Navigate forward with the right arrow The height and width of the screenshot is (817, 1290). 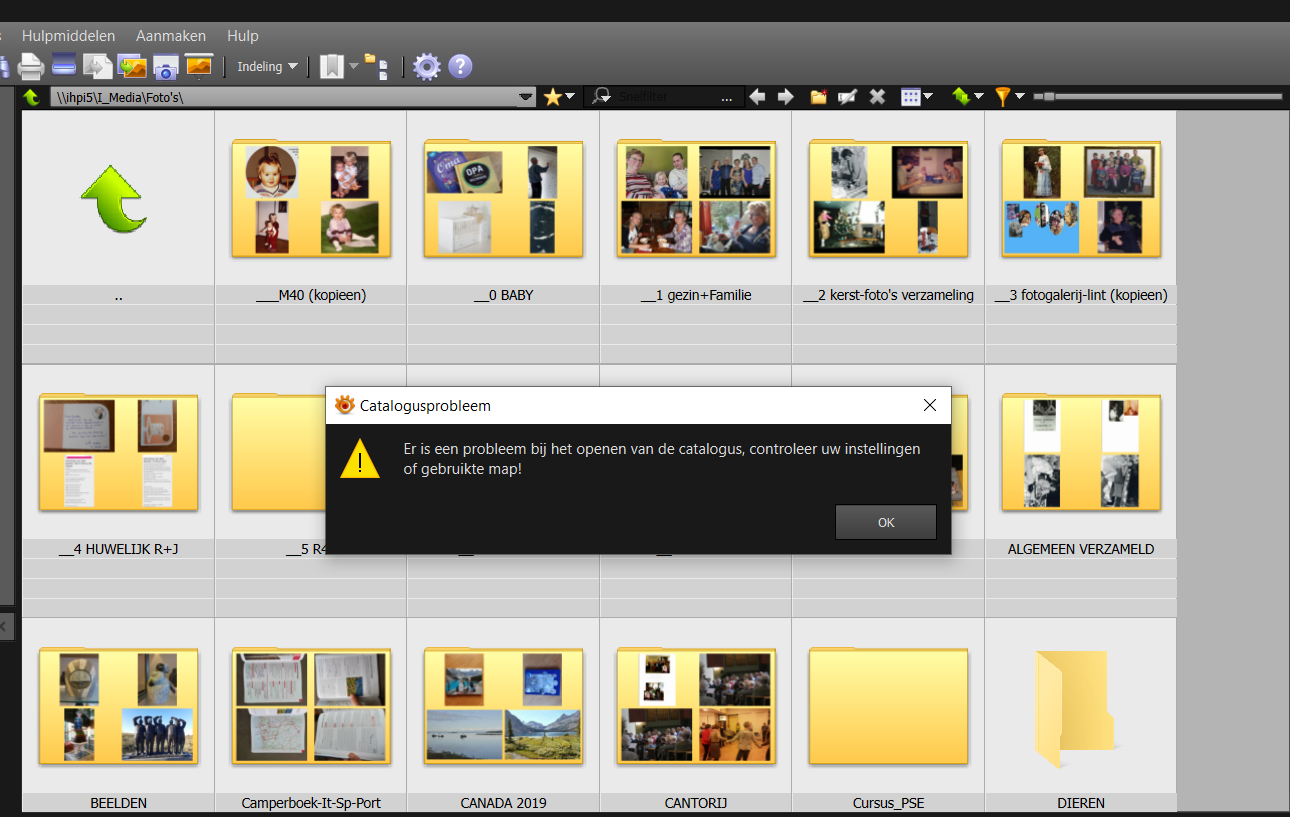click(x=785, y=97)
